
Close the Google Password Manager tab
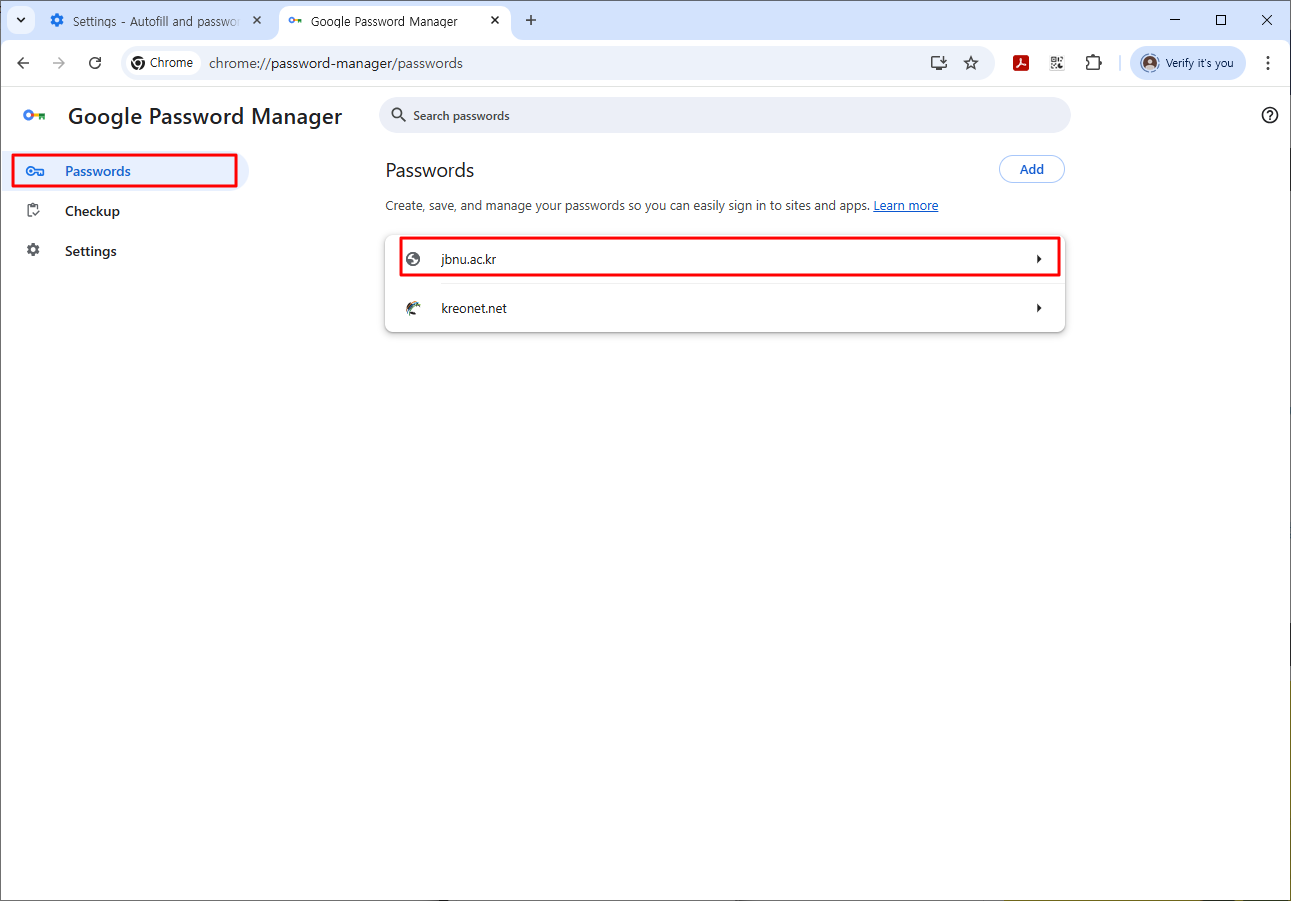pyautogui.click(x=494, y=21)
